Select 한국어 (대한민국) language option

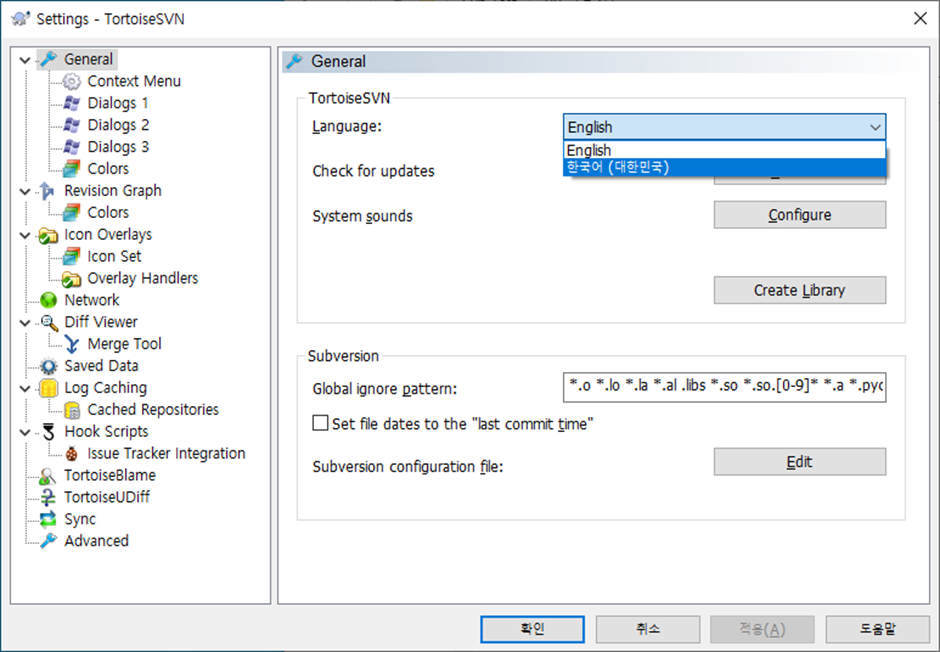[724, 167]
